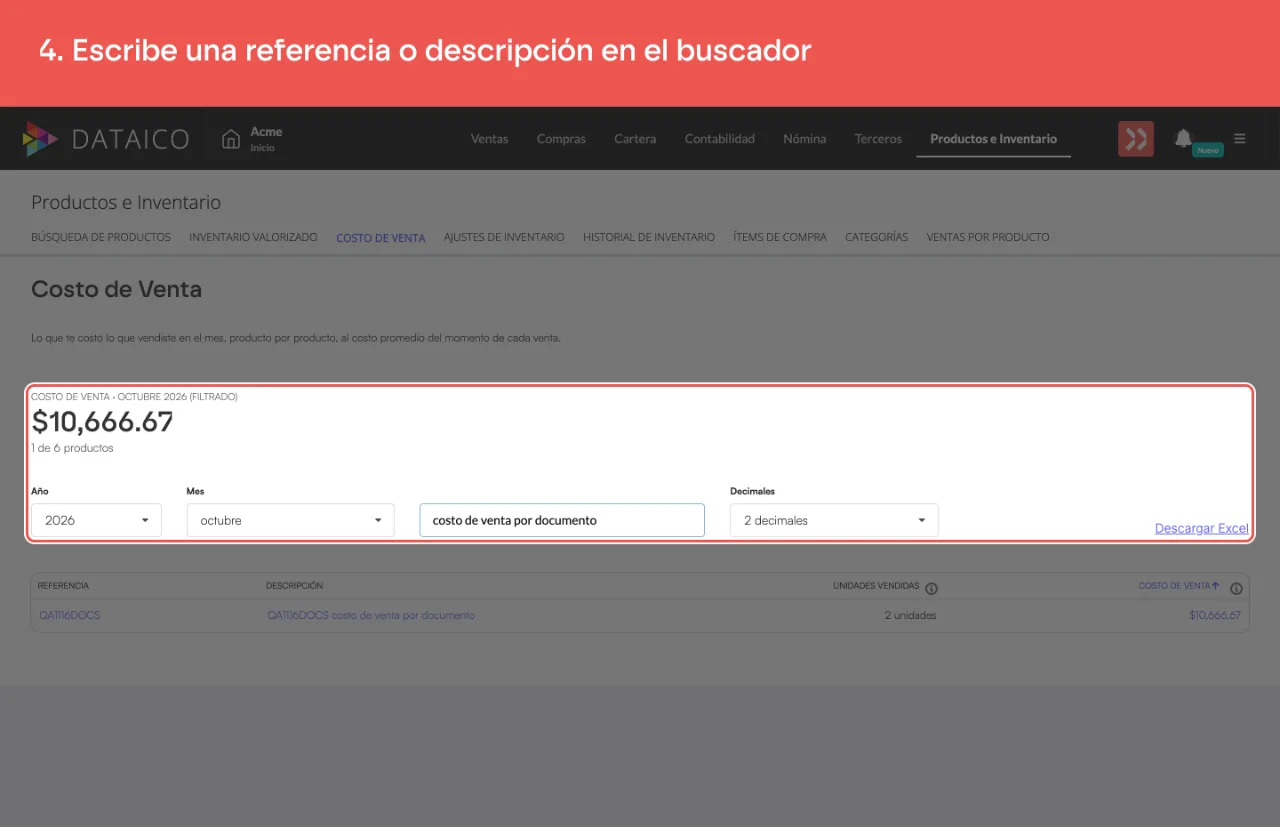Click info icon next to Unidades Vendidas

pos(931,588)
